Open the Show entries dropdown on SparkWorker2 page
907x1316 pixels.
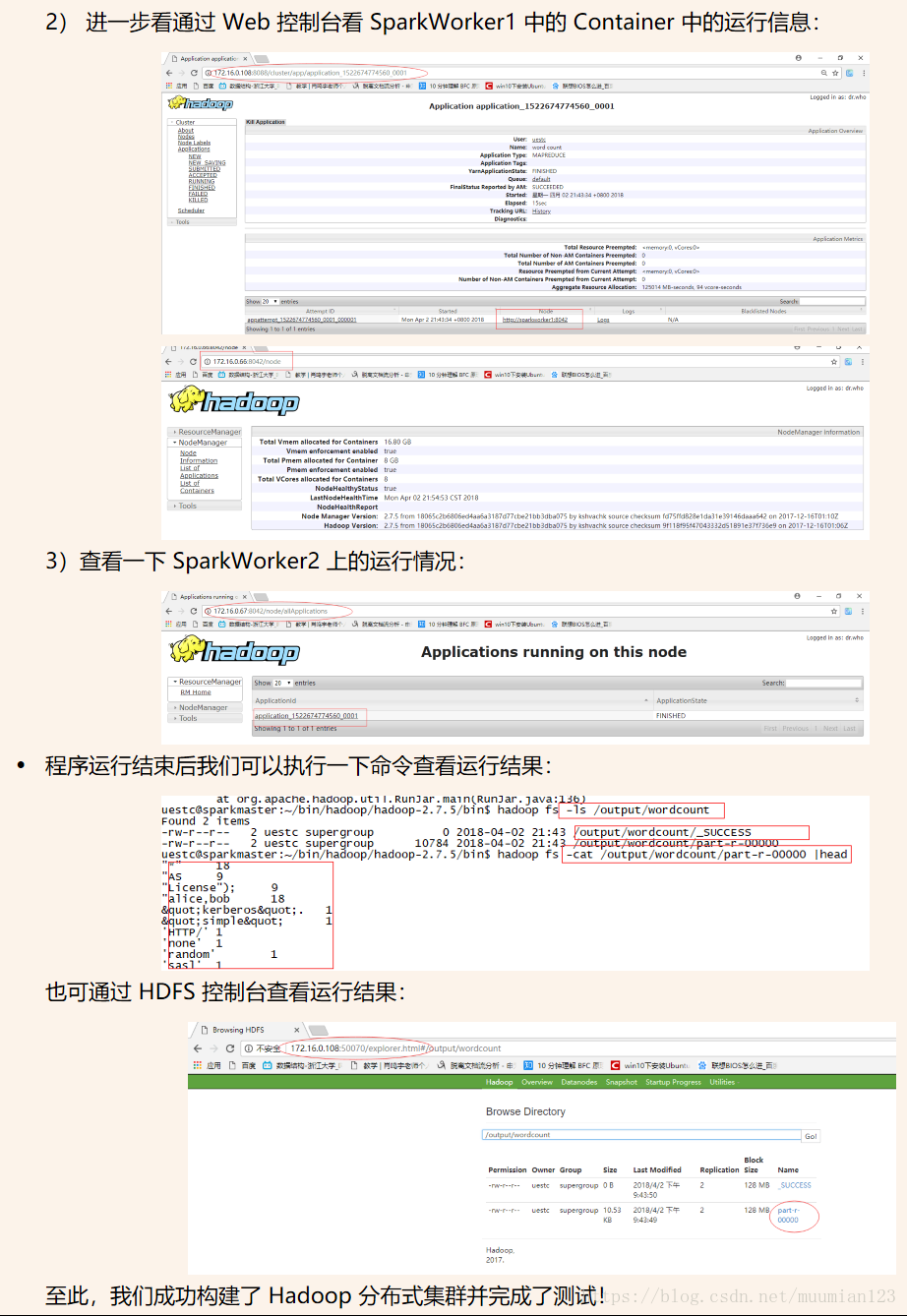[x=282, y=683]
